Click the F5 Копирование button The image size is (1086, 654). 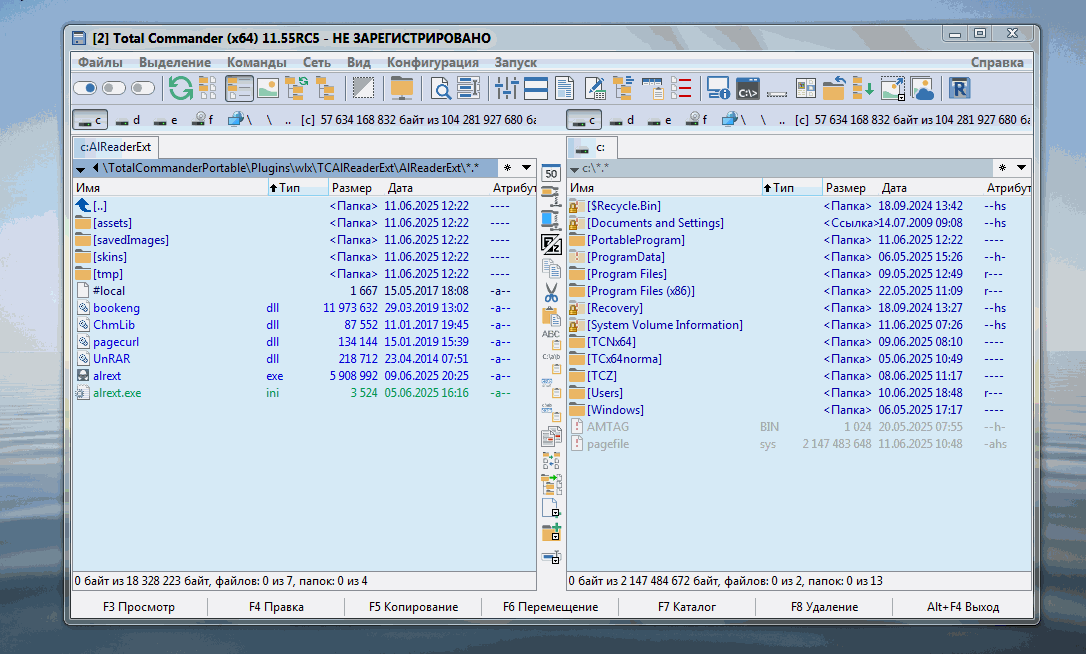(x=413, y=607)
